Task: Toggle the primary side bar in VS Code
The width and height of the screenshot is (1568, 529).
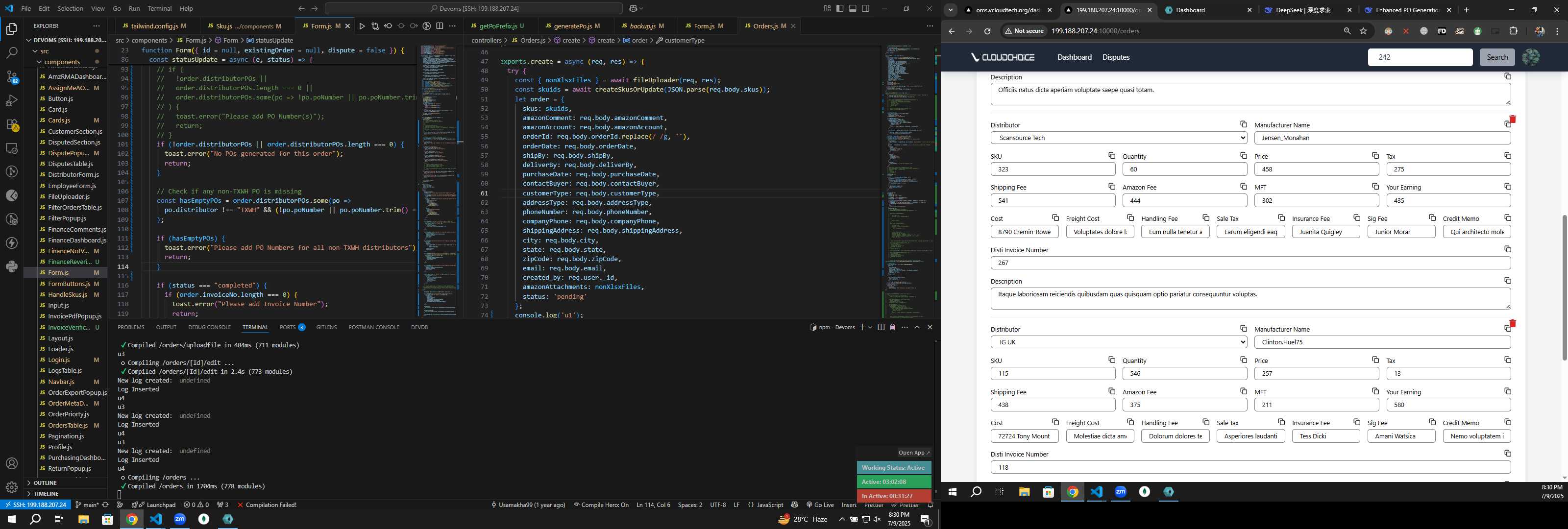Action: tap(840, 8)
